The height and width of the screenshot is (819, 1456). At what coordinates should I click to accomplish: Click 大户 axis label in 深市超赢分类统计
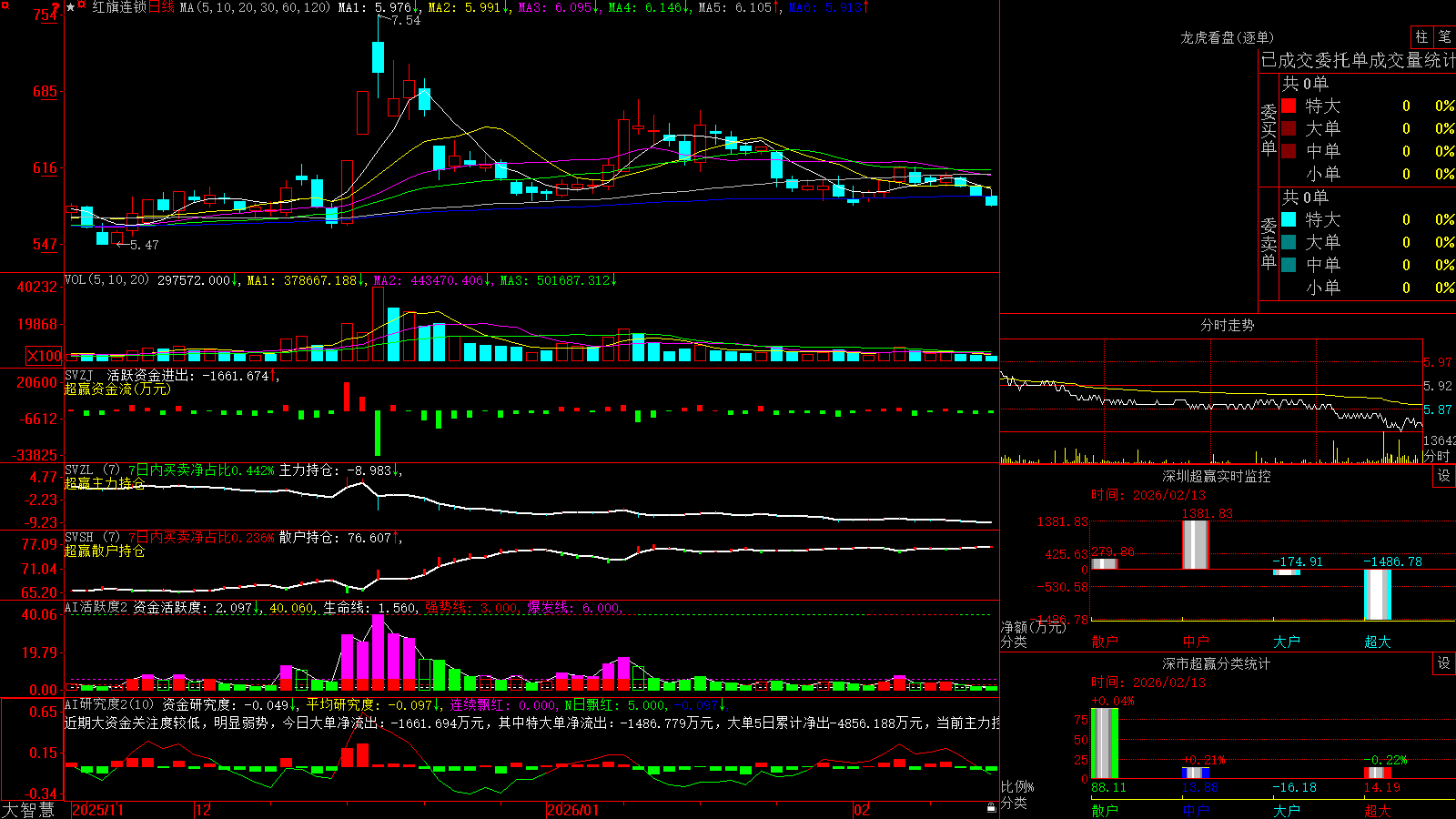pos(1287,811)
